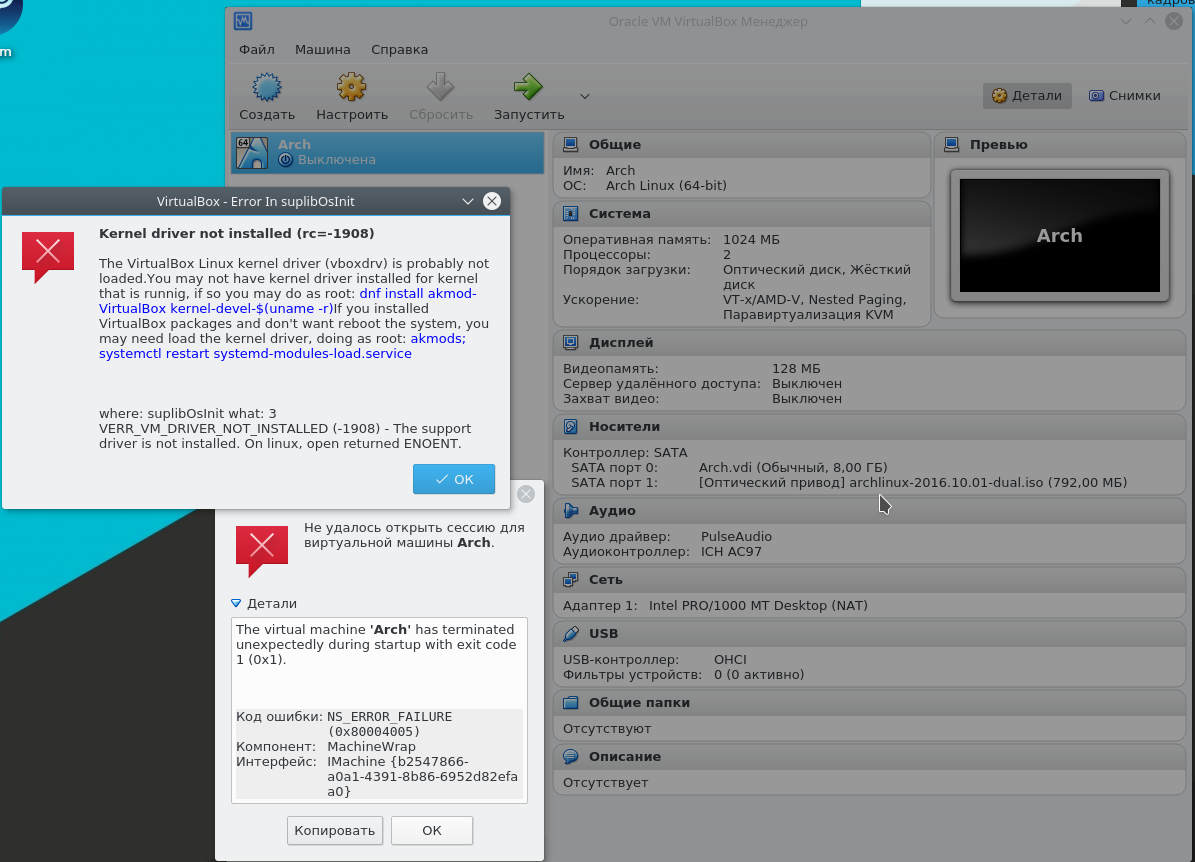Click the archlinux-2016.10.01-dual.iso entry

[x=912, y=482]
